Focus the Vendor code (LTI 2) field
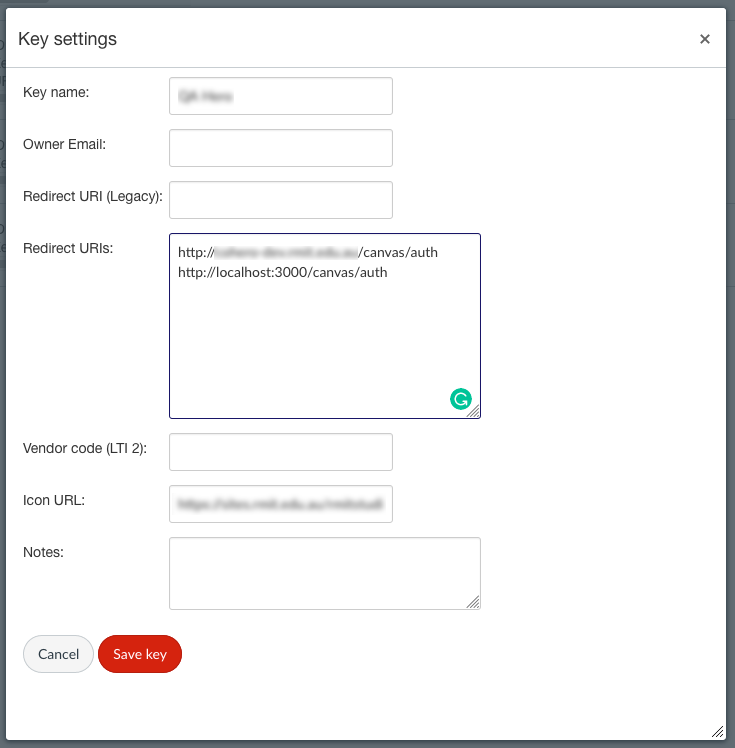The image size is (735, 748). 281,452
